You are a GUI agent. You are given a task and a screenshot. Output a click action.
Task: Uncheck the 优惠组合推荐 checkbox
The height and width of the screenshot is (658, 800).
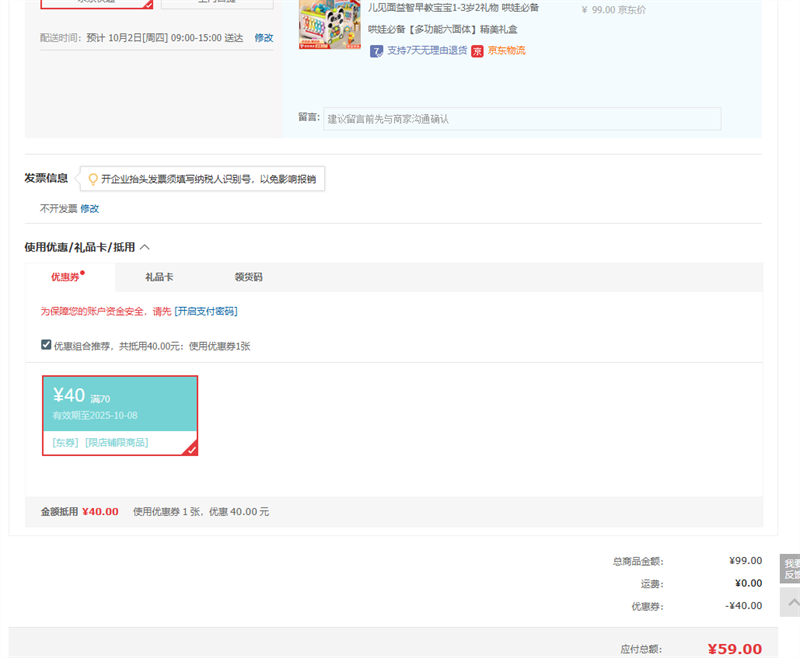click(x=46, y=345)
